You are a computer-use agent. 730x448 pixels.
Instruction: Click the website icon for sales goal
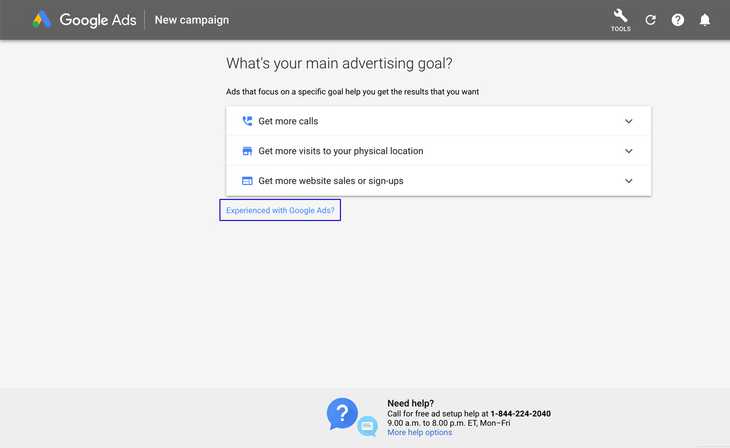click(x=247, y=181)
